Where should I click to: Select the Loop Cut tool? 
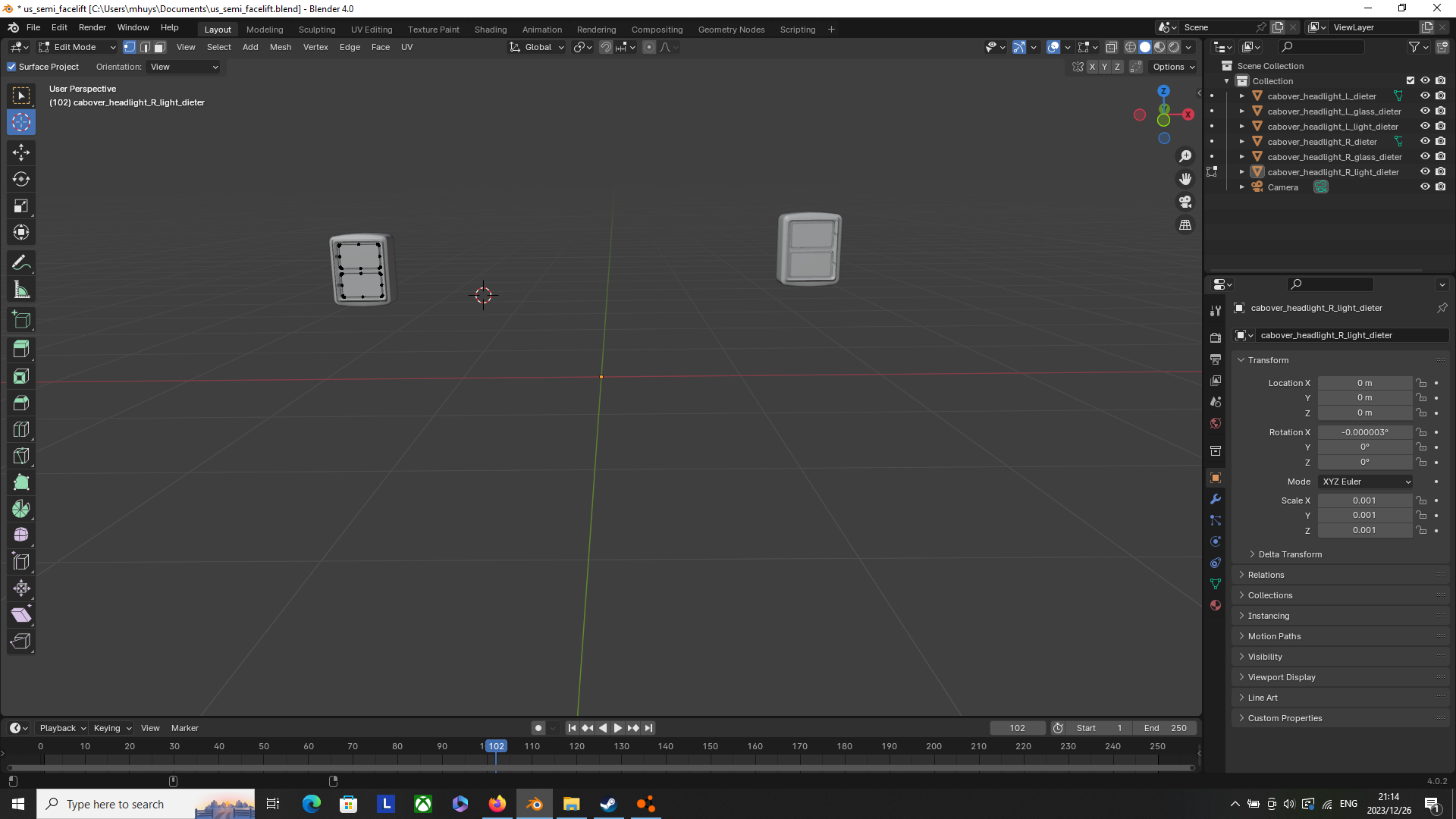(21, 430)
